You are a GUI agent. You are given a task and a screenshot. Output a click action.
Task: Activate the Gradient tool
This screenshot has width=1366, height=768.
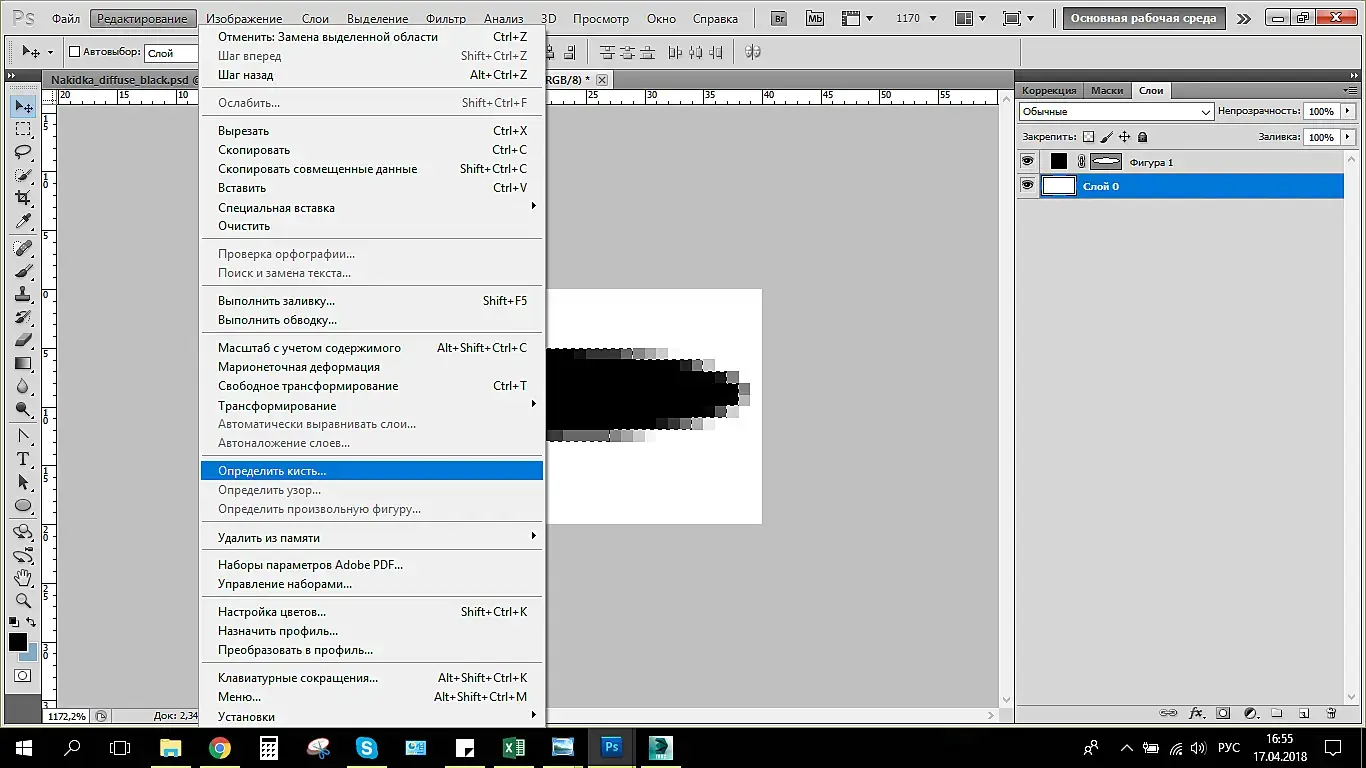tap(23, 363)
